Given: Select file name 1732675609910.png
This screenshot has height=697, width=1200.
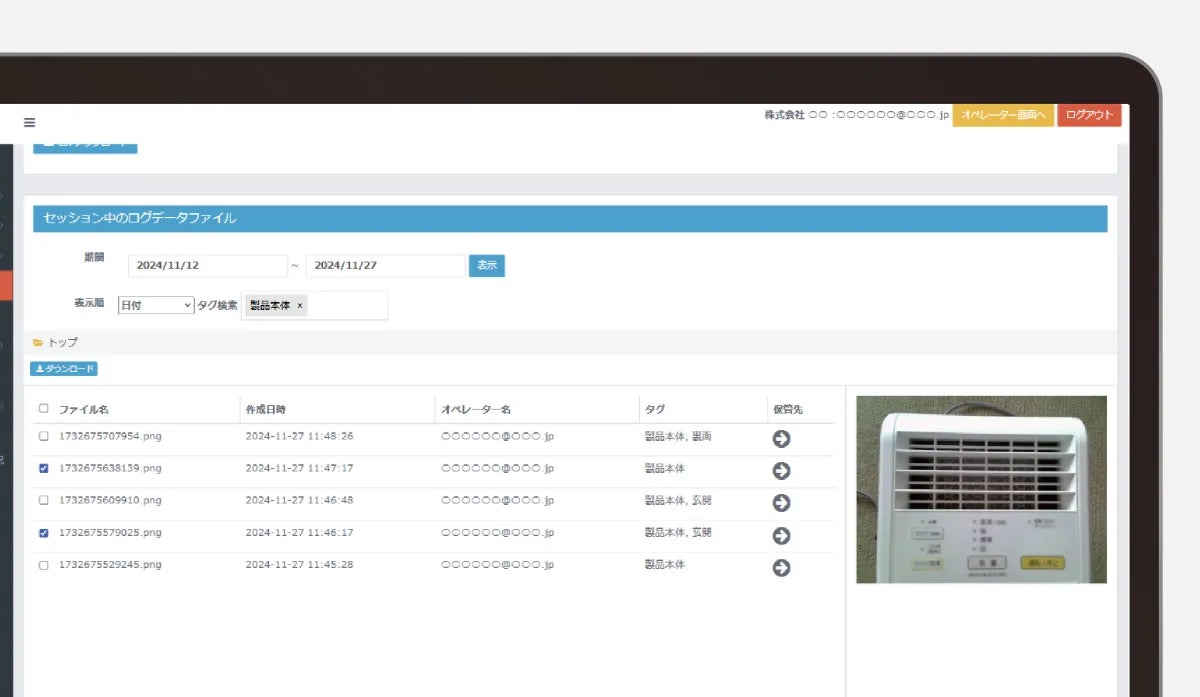Looking at the screenshot, I should (x=110, y=500).
